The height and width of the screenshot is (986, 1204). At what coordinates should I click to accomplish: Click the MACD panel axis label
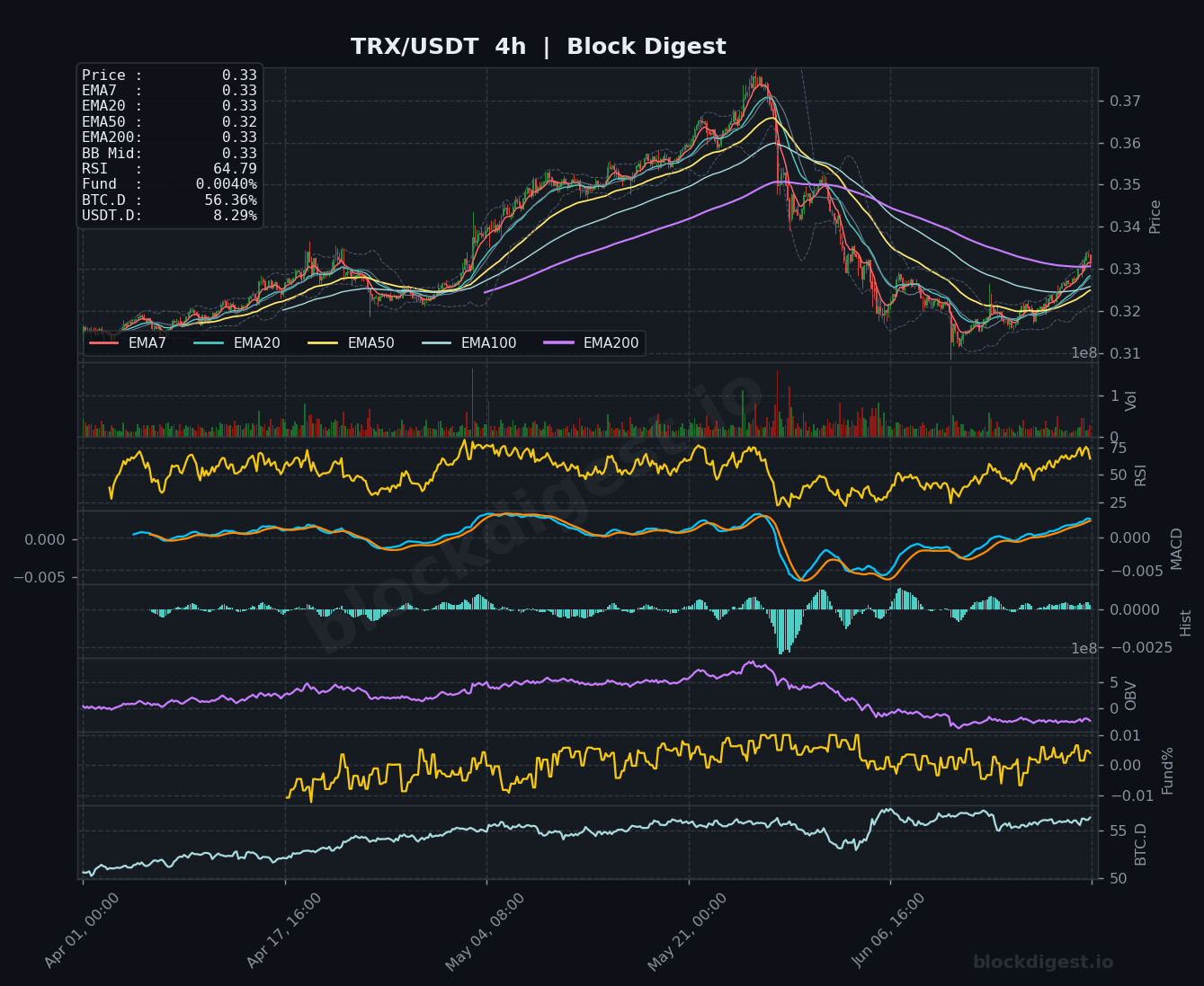pos(1176,548)
